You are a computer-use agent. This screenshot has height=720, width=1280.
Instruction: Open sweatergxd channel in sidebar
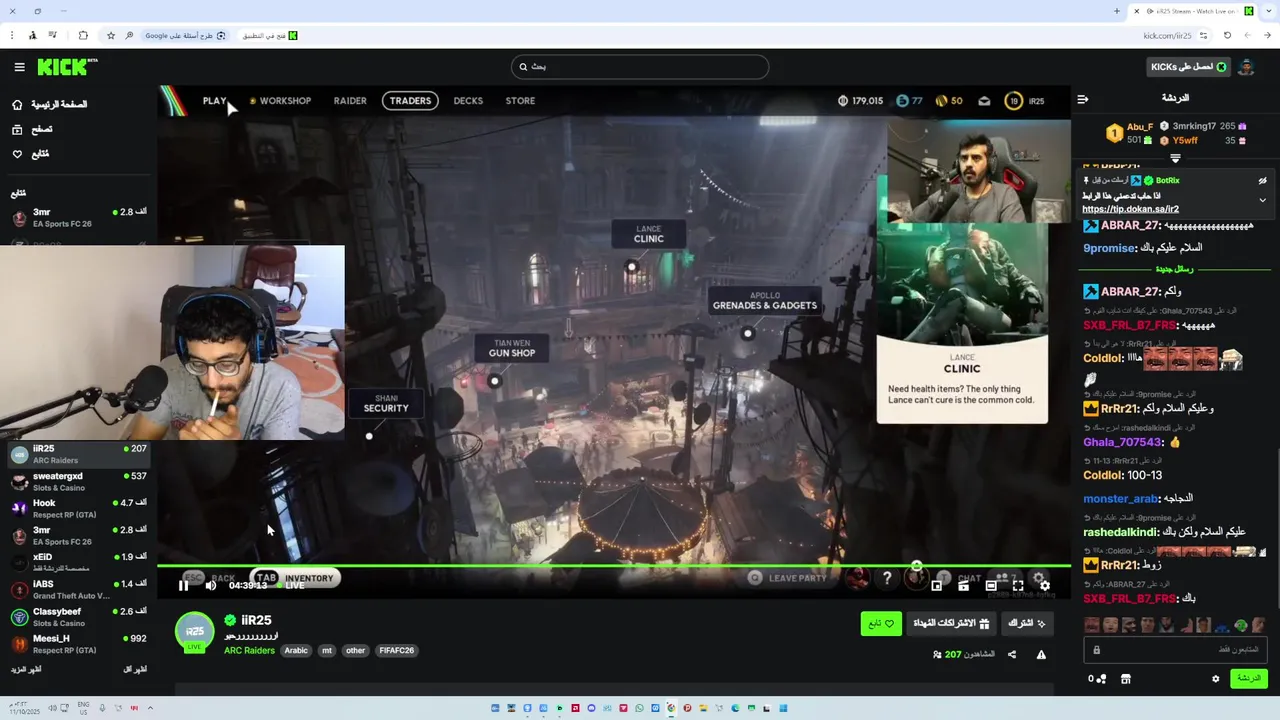(78, 481)
